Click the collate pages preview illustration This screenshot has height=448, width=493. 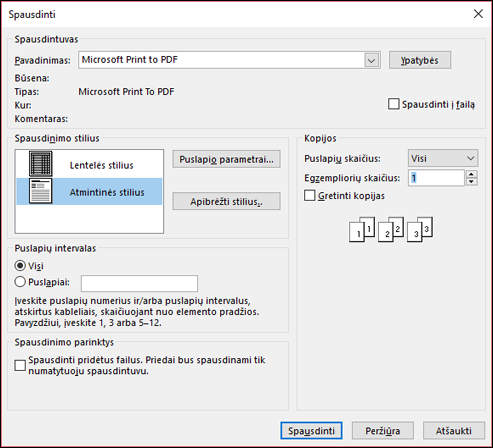tap(391, 229)
